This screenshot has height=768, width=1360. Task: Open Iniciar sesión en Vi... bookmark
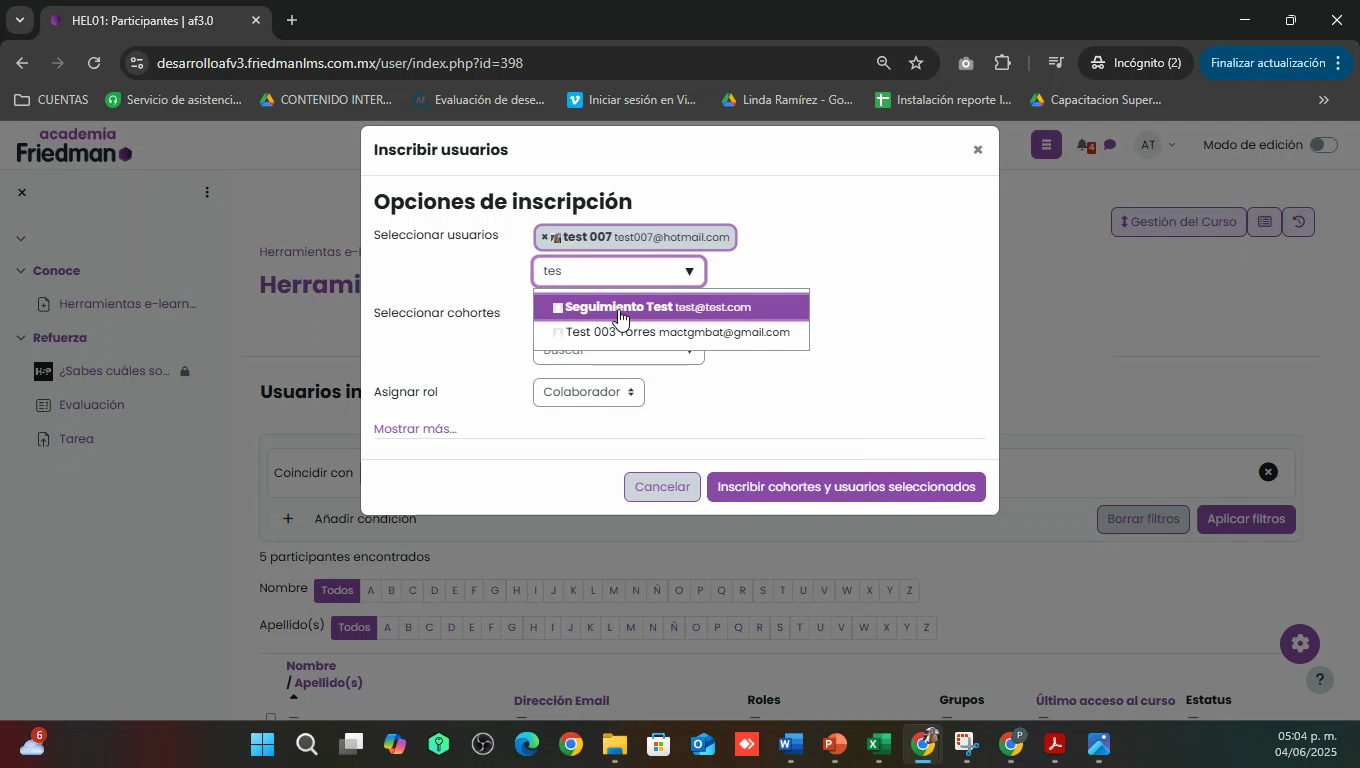(631, 100)
